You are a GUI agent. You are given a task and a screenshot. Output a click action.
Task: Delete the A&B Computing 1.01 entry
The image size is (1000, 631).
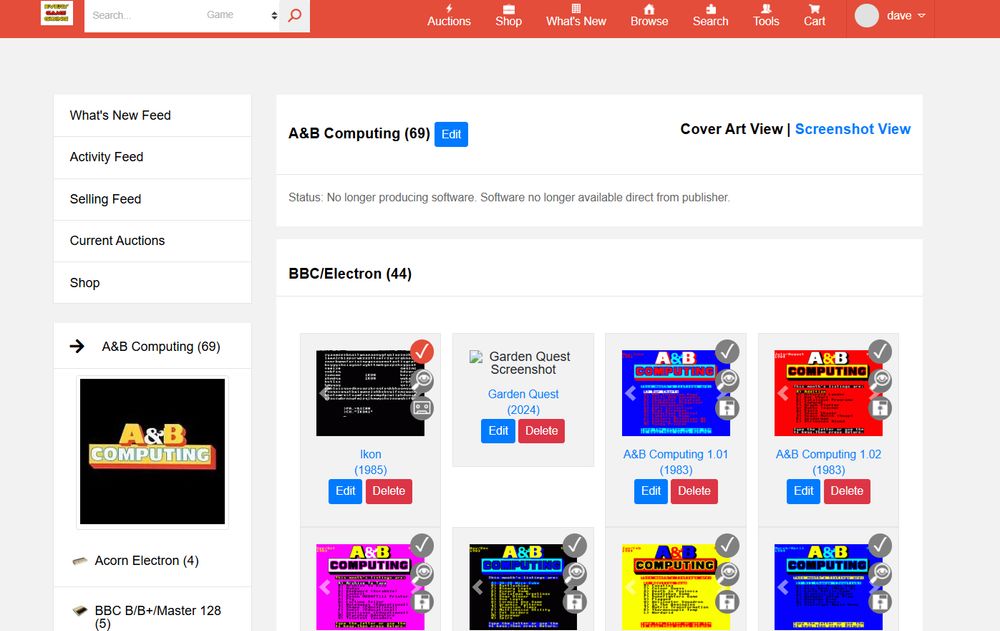coord(694,491)
